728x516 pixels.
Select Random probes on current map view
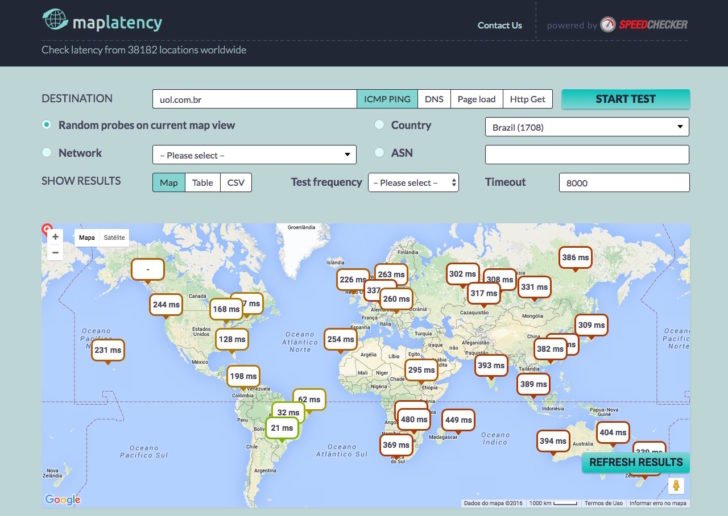tap(47, 125)
